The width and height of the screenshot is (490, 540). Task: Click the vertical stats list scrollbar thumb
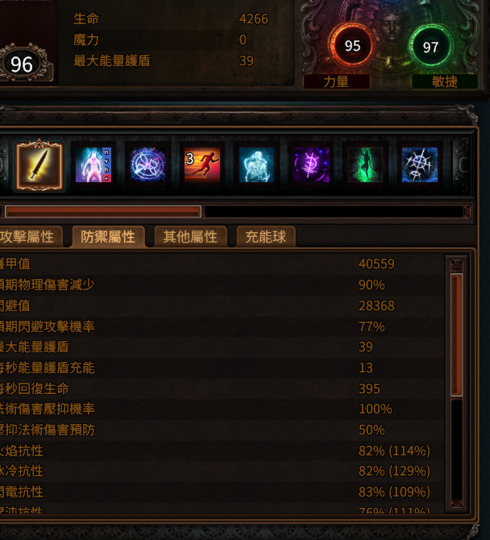pyautogui.click(x=457, y=335)
